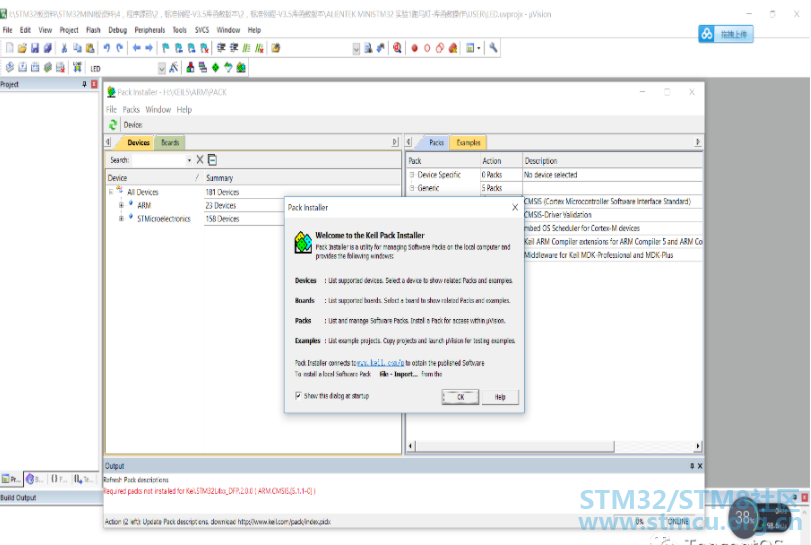Open Options for Target icon
This screenshot has height=545, width=811.
point(174,67)
